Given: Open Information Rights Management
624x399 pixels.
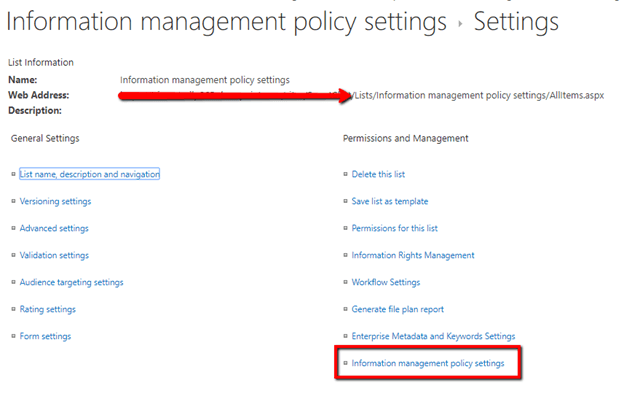Looking at the screenshot, I should coord(413,255).
